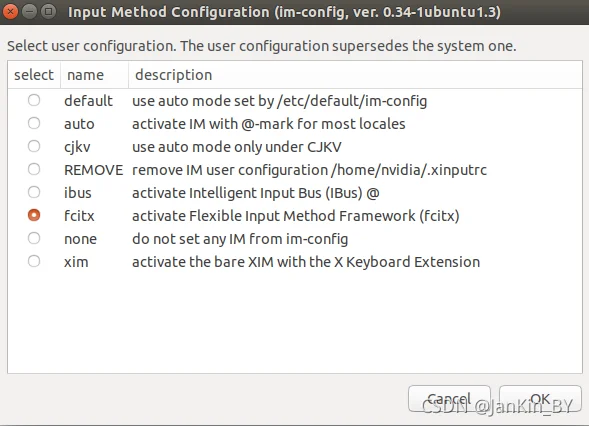This screenshot has width=589, height=426.
Task: Select the xim radio button
Action: [x=34, y=261]
